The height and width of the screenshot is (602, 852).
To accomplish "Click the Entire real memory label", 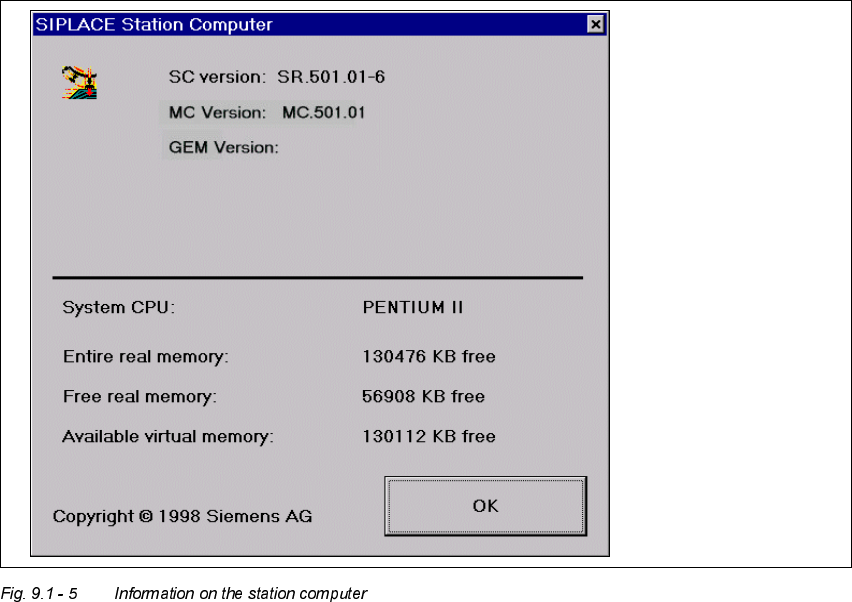I will (x=146, y=356).
